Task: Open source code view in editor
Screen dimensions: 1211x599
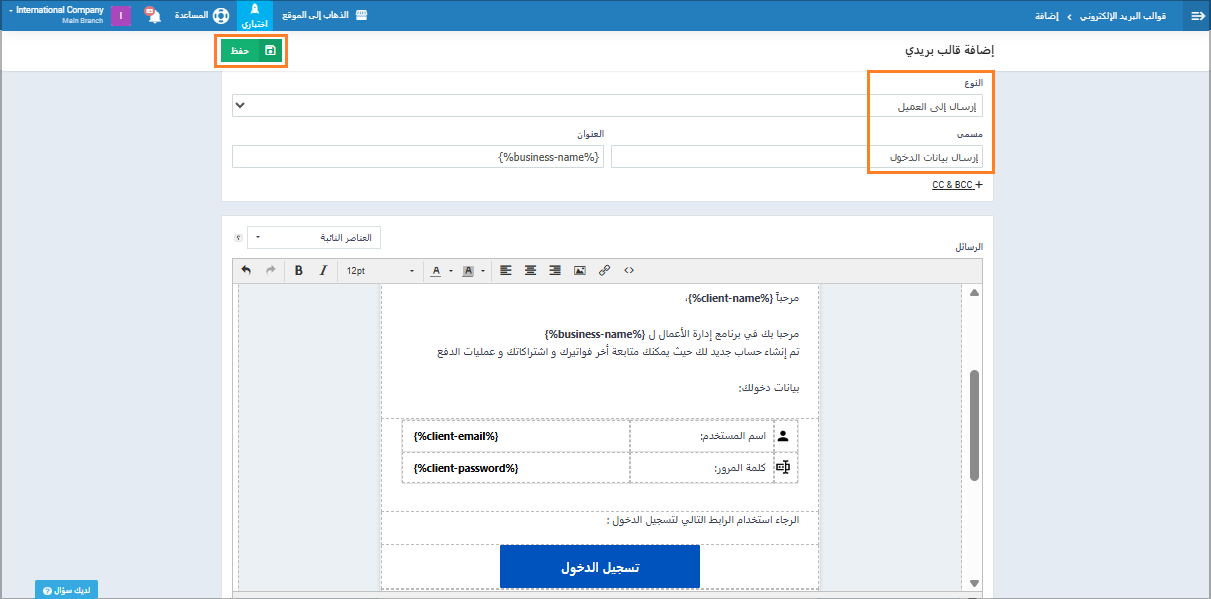Action: pos(629,271)
